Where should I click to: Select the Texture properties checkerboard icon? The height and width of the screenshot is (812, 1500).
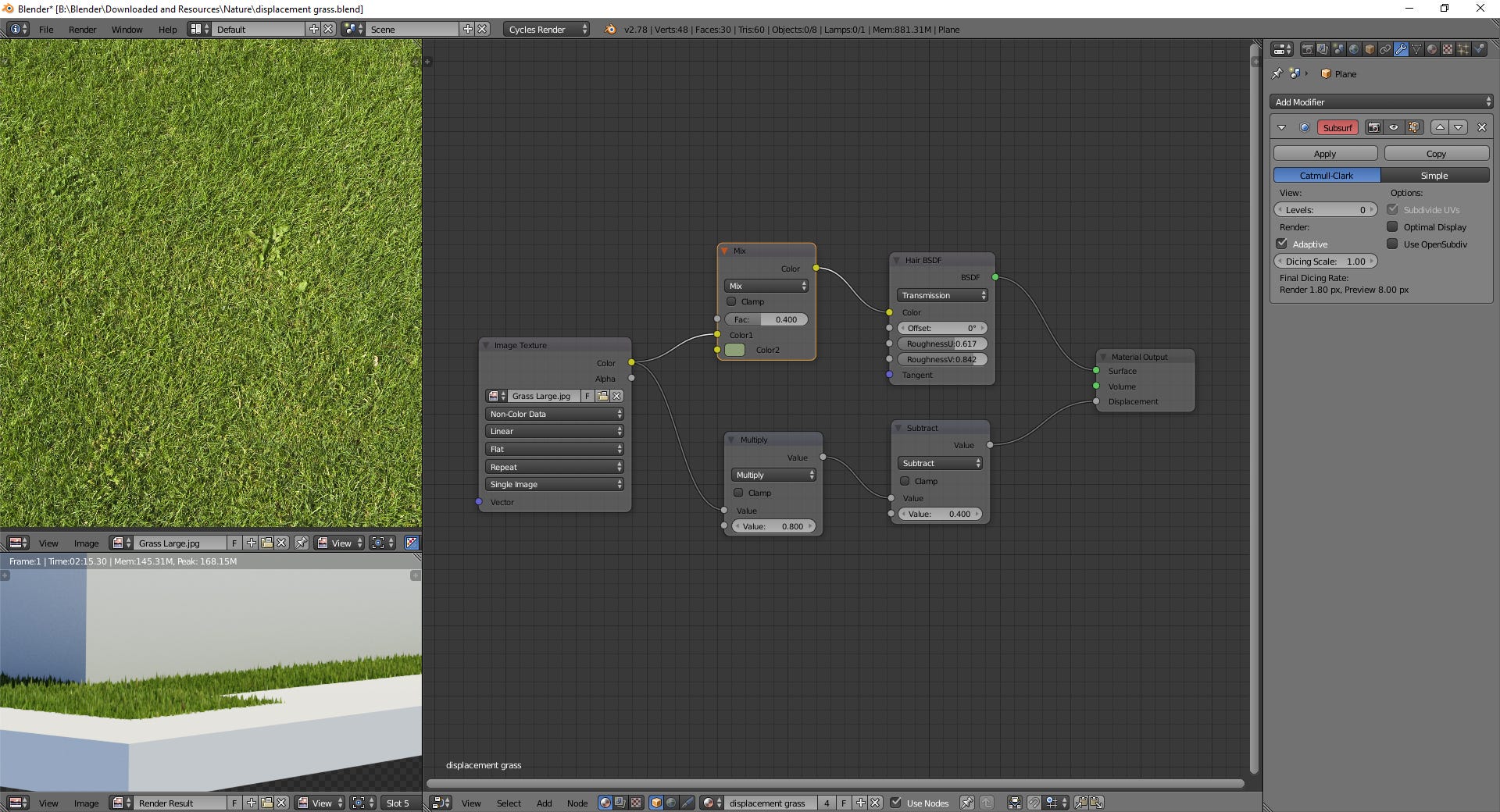1448,49
